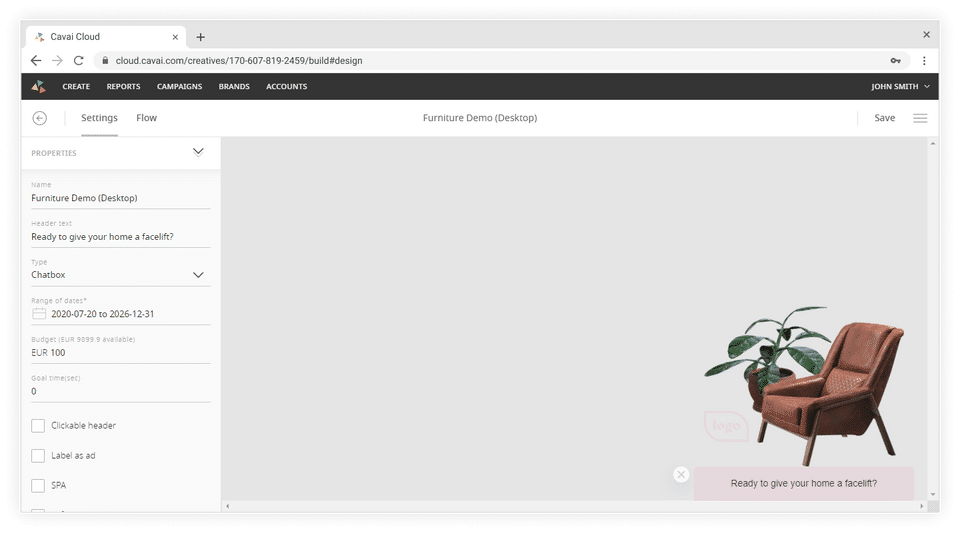Switch to the Settings tab
The width and height of the screenshot is (960, 533).
99,118
